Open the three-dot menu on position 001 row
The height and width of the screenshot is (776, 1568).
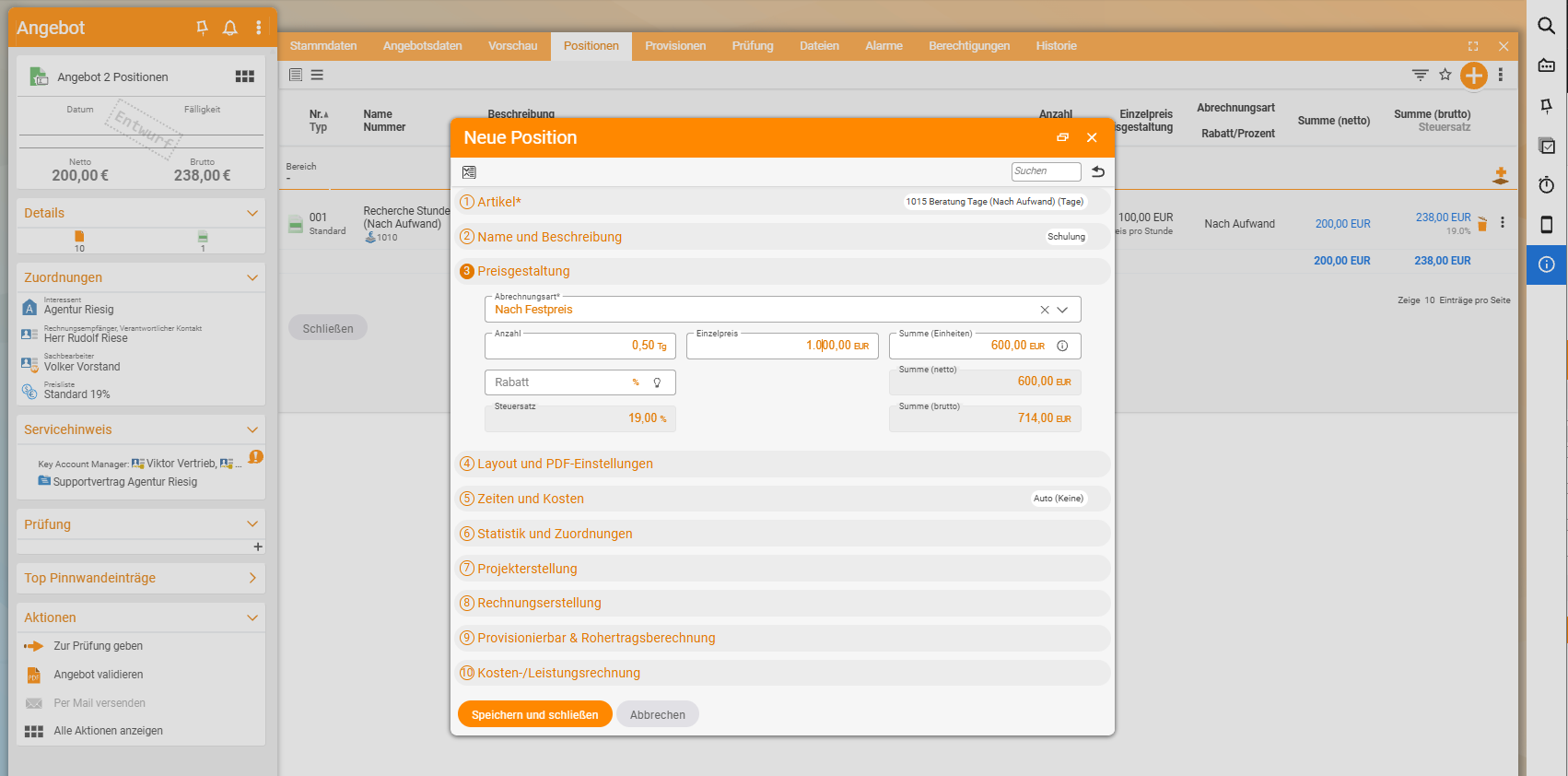pyautogui.click(x=1503, y=222)
